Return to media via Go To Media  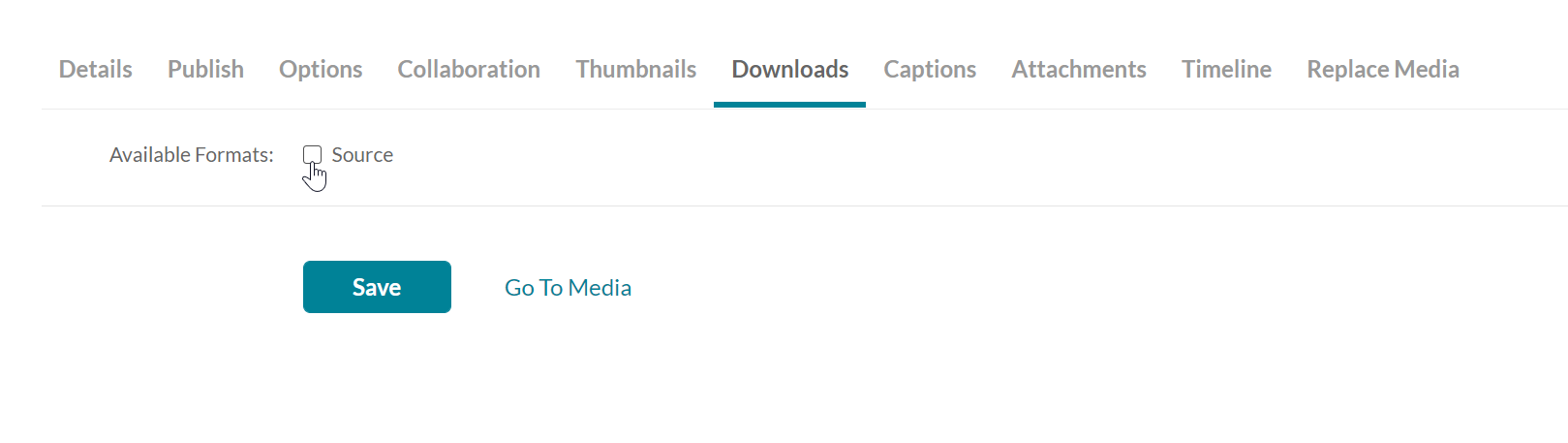[x=568, y=288]
